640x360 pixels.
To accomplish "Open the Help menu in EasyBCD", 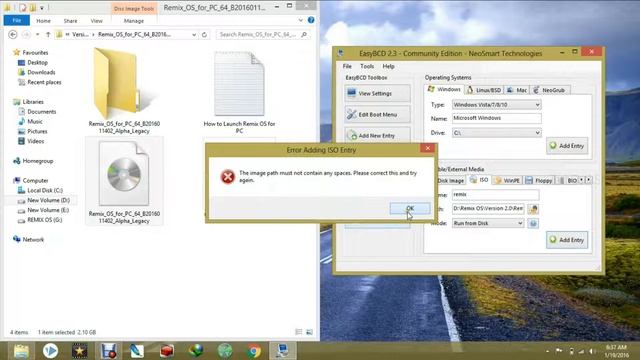I will pyautogui.click(x=388, y=66).
